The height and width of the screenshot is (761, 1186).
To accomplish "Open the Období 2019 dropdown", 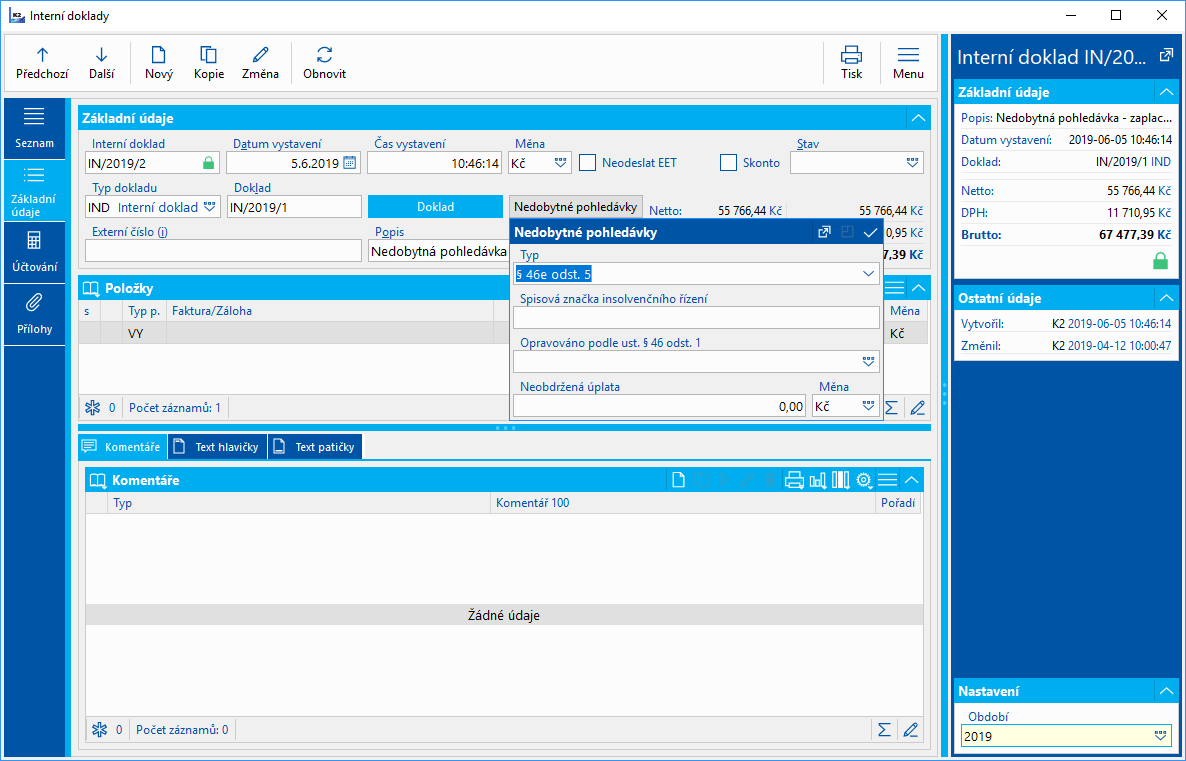I will tap(1160, 736).
